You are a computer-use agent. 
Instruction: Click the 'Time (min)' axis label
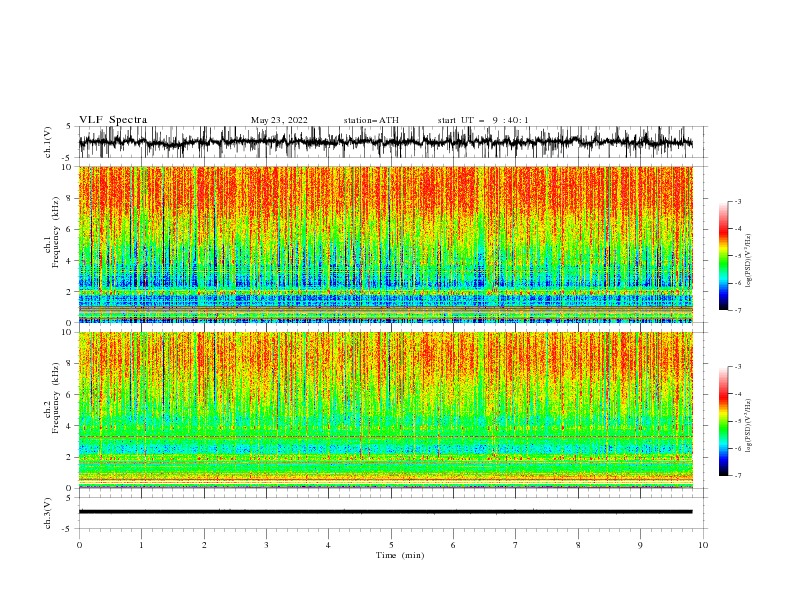click(x=400, y=555)
